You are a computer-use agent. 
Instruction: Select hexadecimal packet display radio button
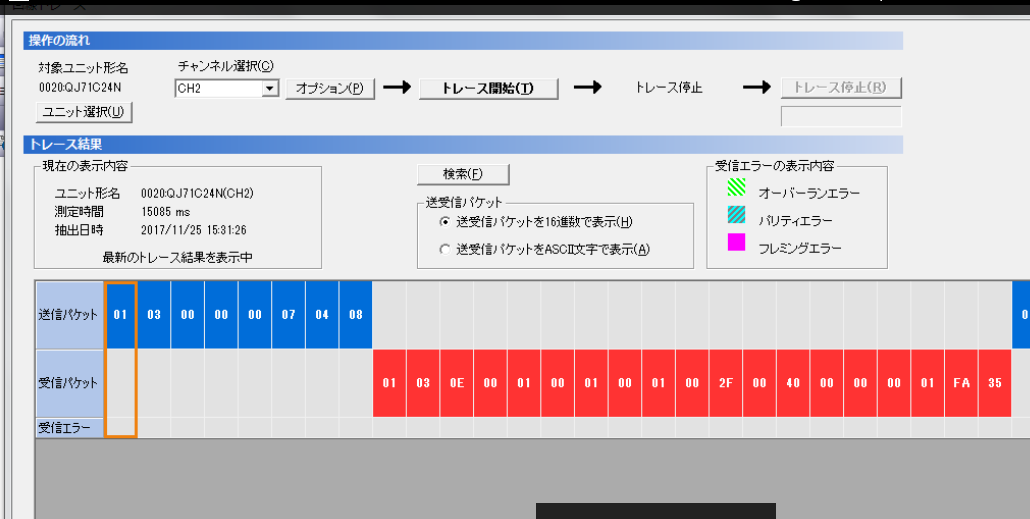click(x=445, y=221)
